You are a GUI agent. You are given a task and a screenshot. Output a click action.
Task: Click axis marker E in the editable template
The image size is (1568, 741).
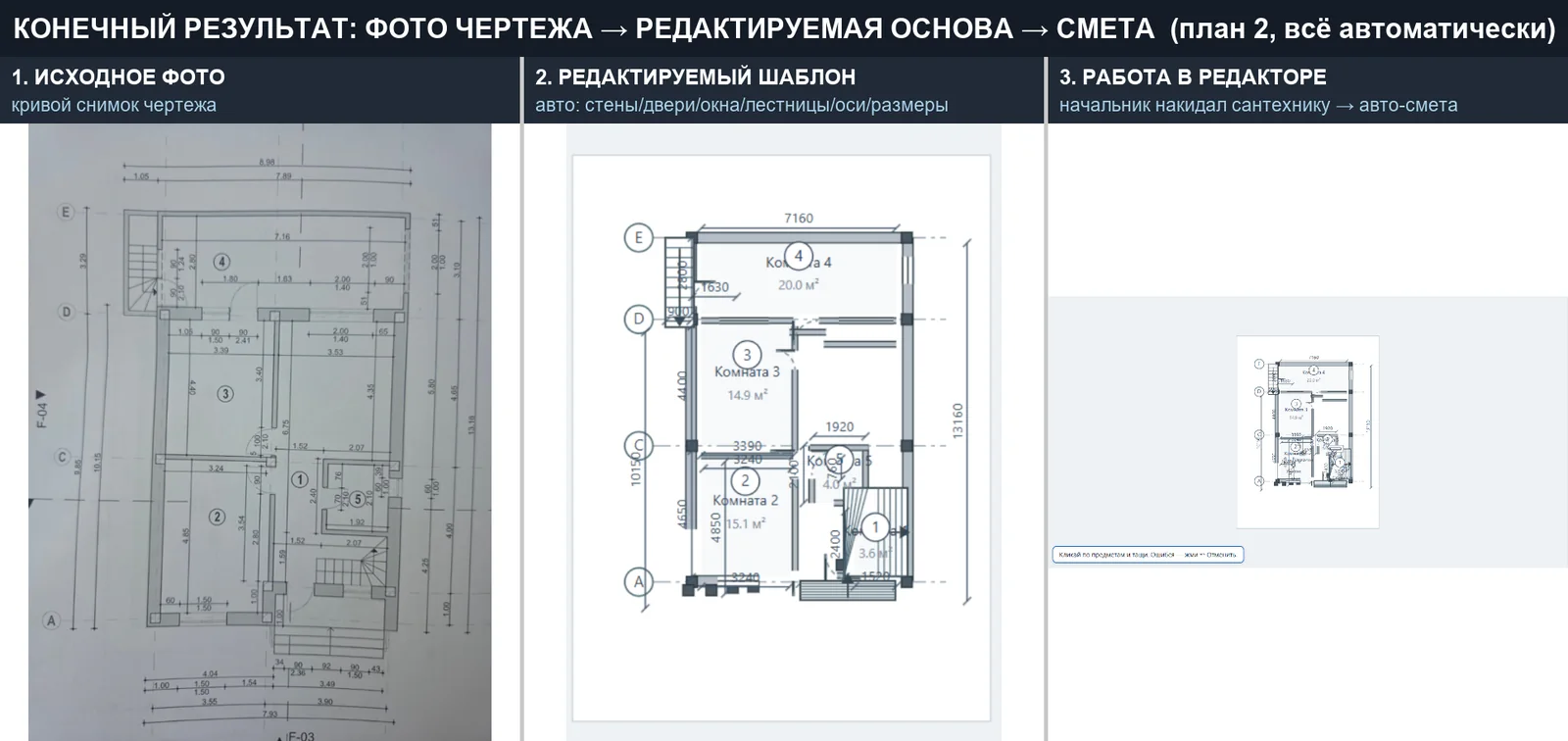[x=639, y=237]
